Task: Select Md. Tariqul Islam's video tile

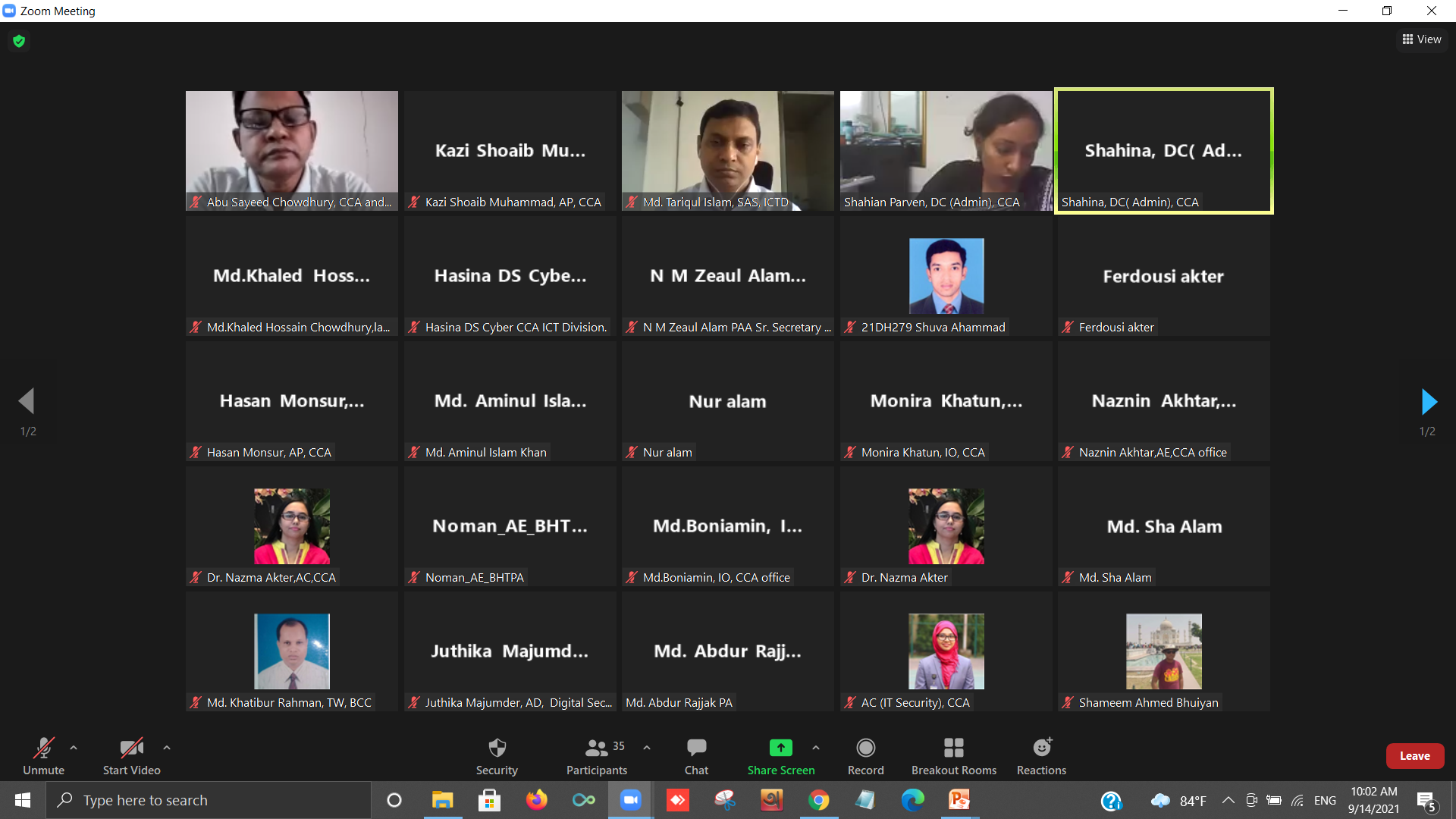Action: [x=728, y=150]
